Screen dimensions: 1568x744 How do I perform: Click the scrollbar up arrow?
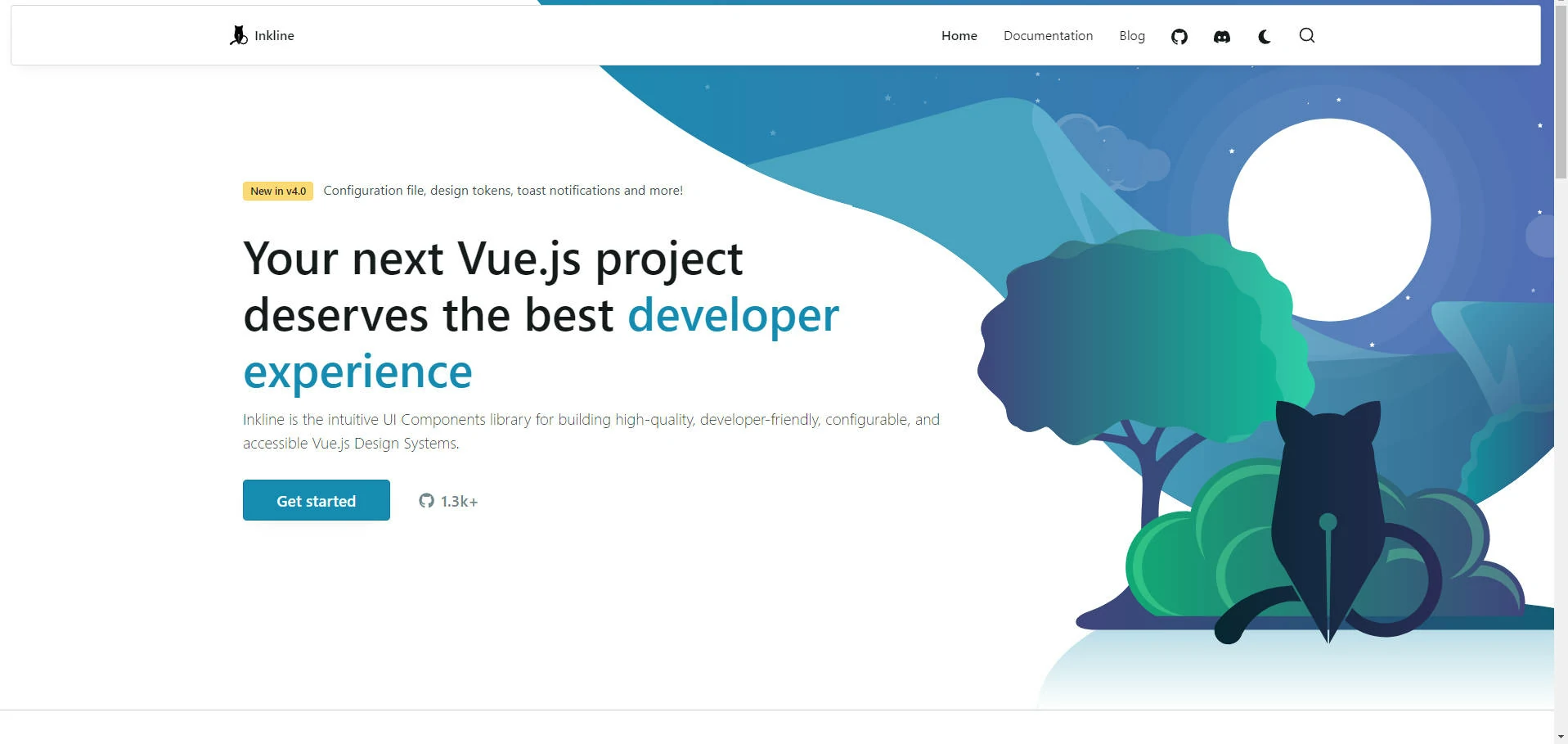[1561, 5]
